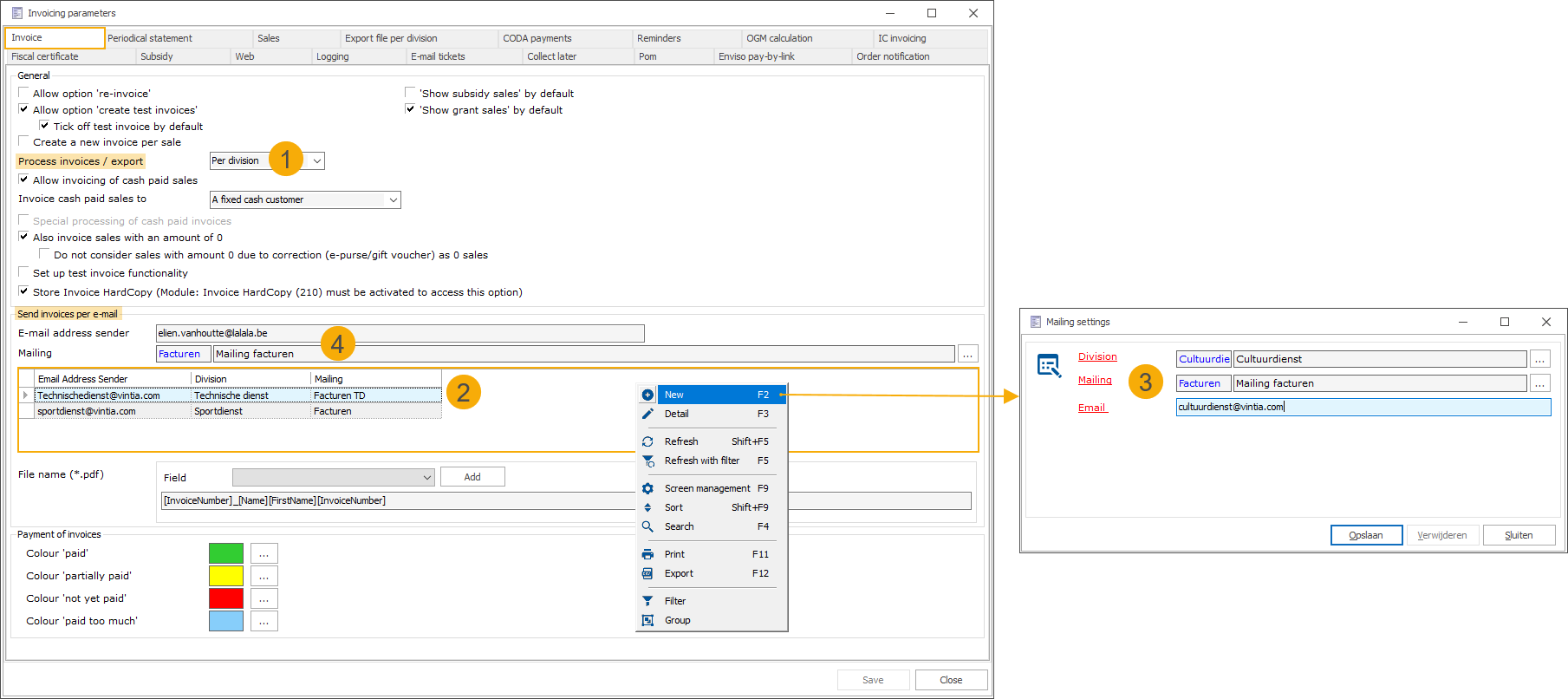Open the Invoice cash paid sales to dropdown
This screenshot has width=1568, height=699.
point(393,200)
